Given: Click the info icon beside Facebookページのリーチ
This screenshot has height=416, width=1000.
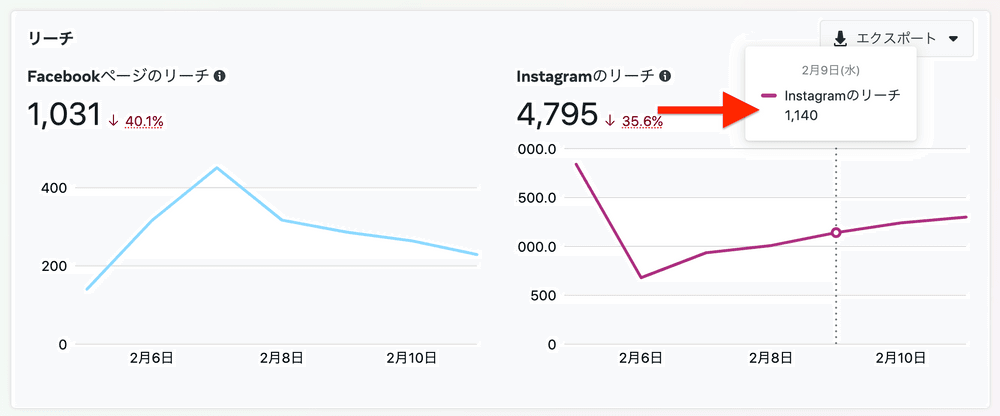Looking at the screenshot, I should (x=219, y=76).
